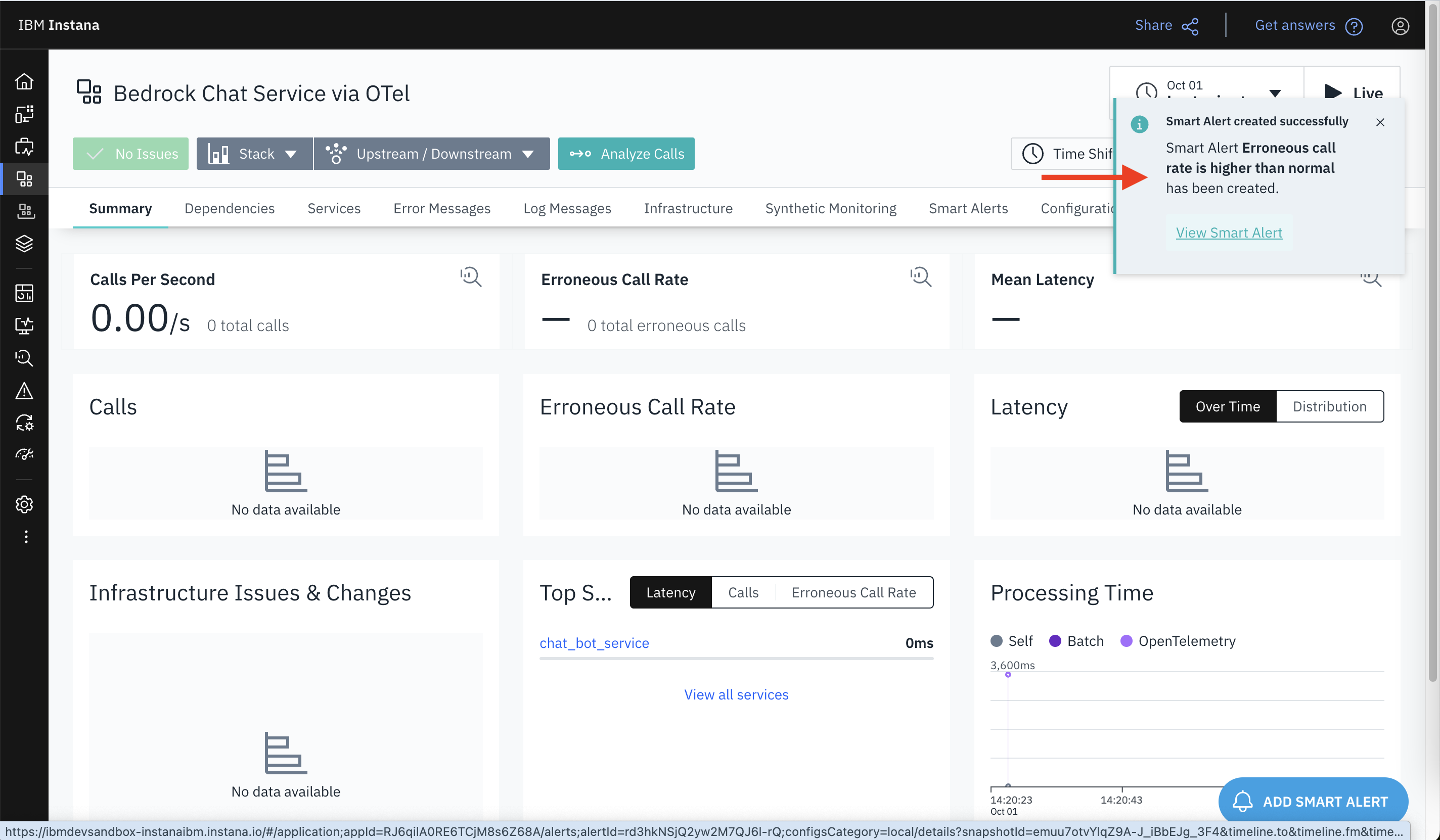Screen dimensions: 1440x840
Task: Zoom into the Calls Per Second chart
Action: click(470, 277)
